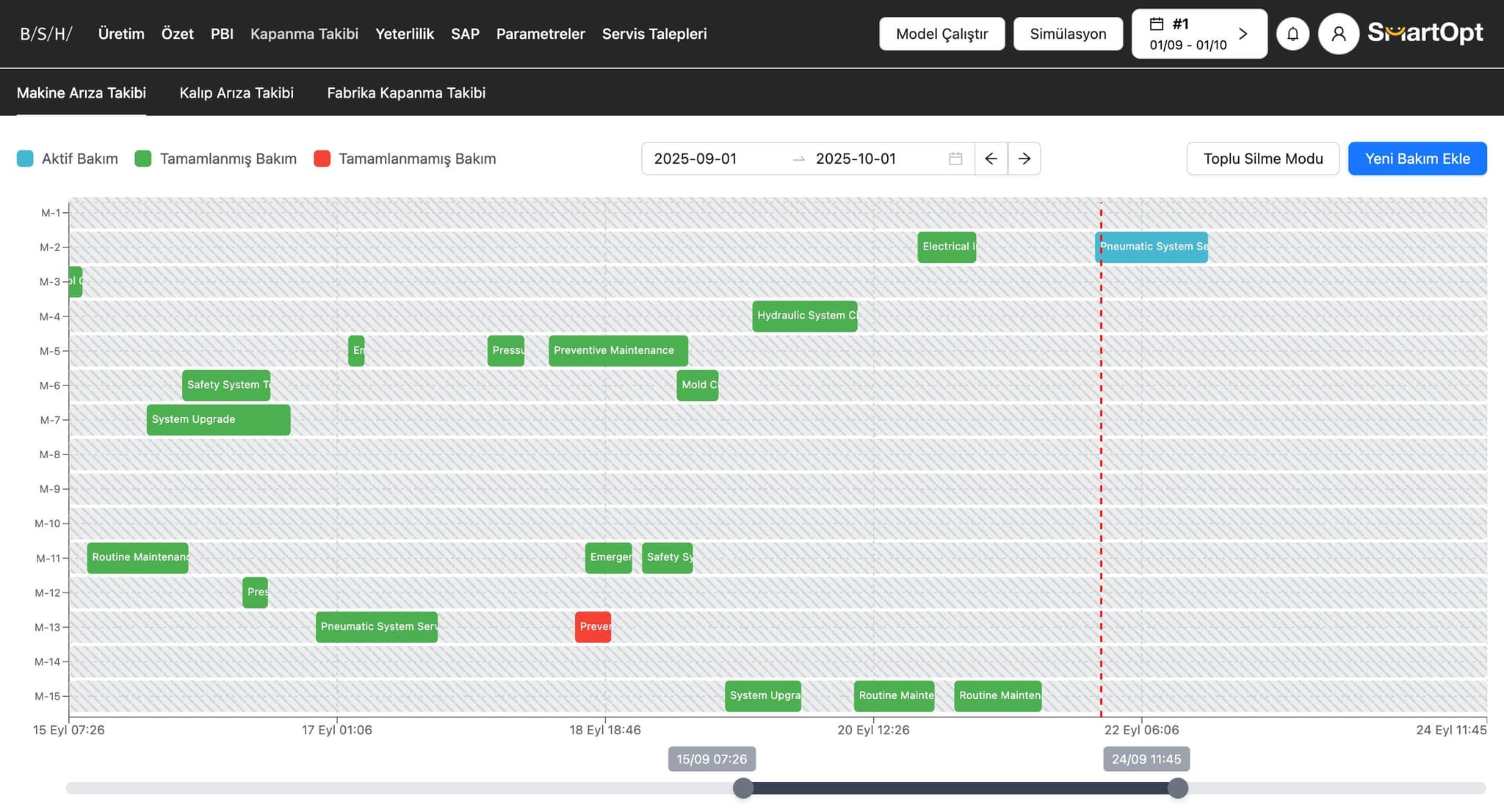Open the user profile icon
This screenshot has width=1504, height=812.
click(x=1338, y=34)
